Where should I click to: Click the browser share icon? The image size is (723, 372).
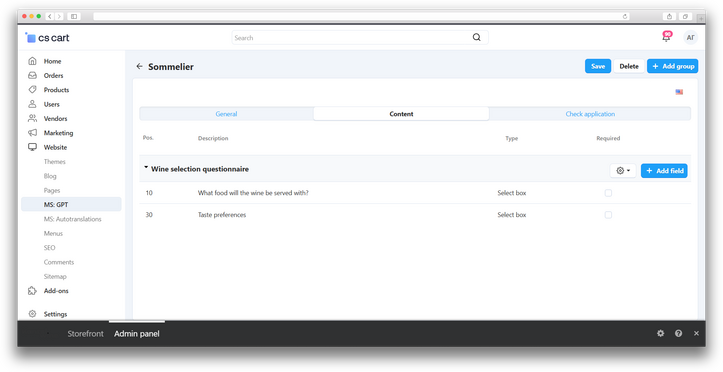[670, 16]
